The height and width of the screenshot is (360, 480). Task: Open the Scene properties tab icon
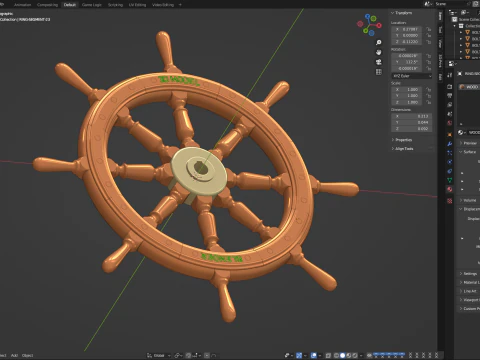click(x=450, y=114)
